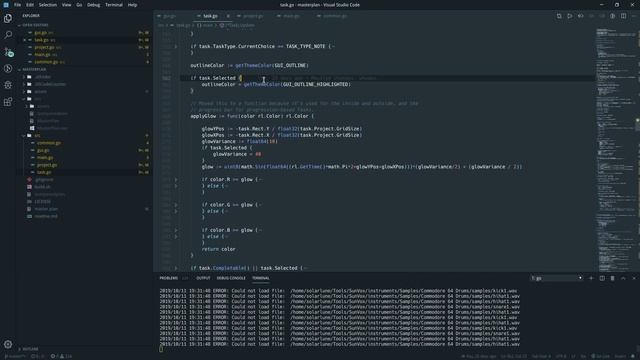Image resolution: width=640 pixels, height=360 pixels.
Task: Expand the Outline section in the sidebar
Action: click(29, 349)
